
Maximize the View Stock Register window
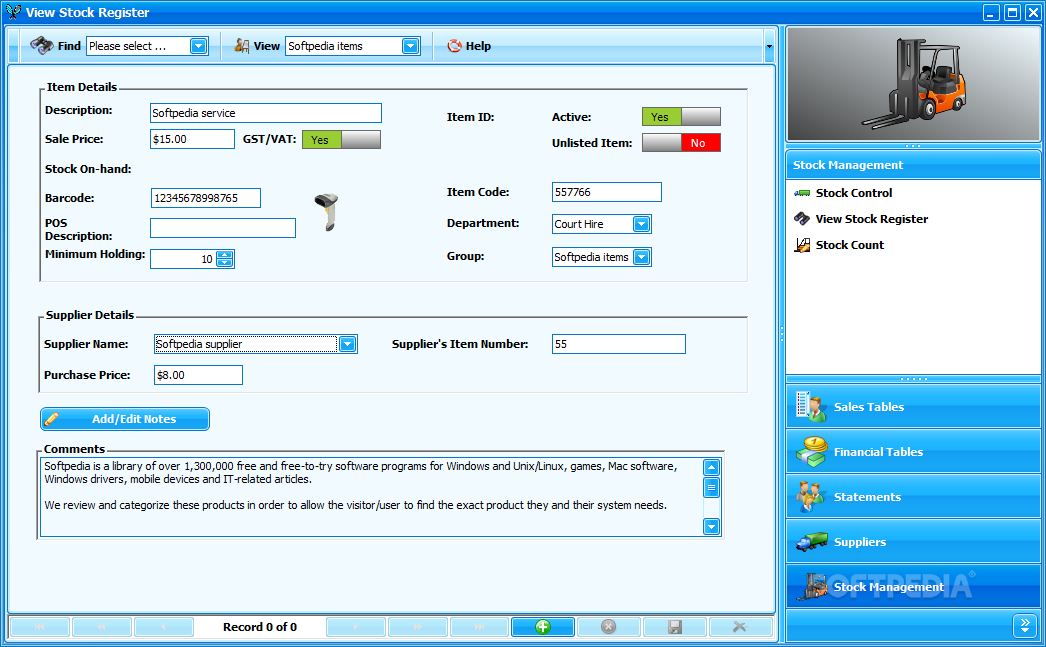1012,12
